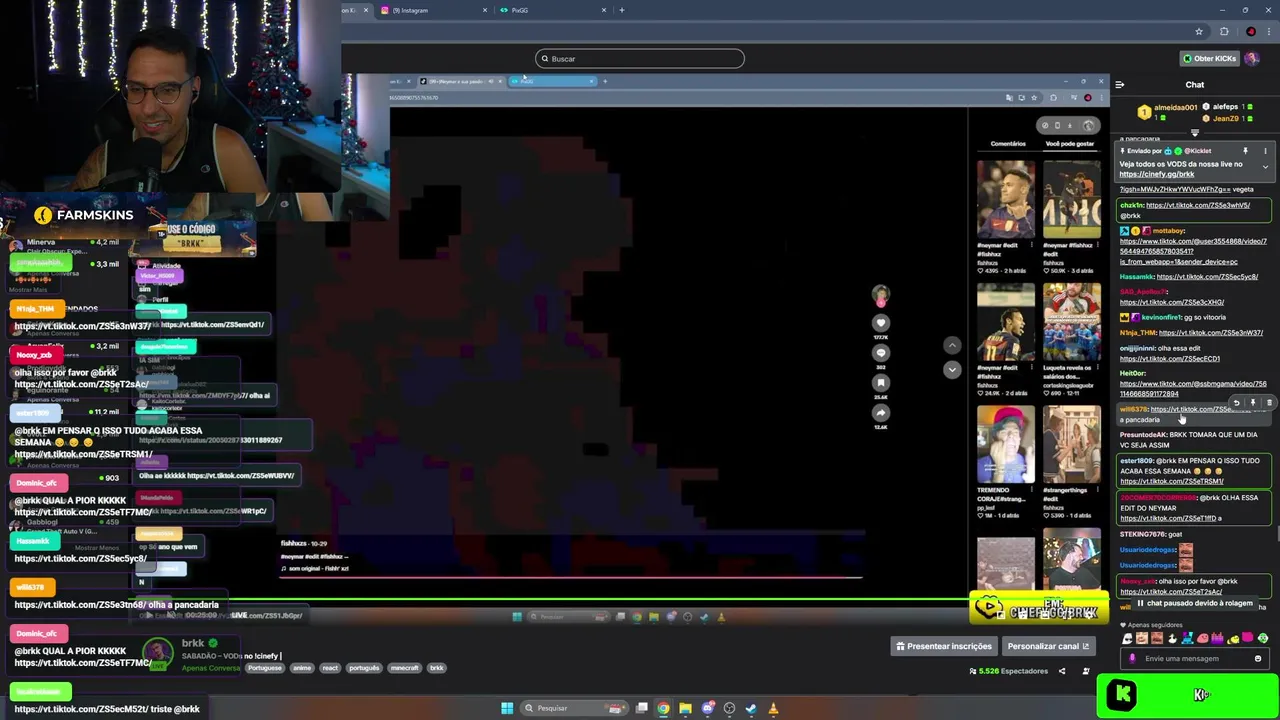Viewport: 1280px width, 720px height.
Task: Select the anime stream tag
Action: 301,668
